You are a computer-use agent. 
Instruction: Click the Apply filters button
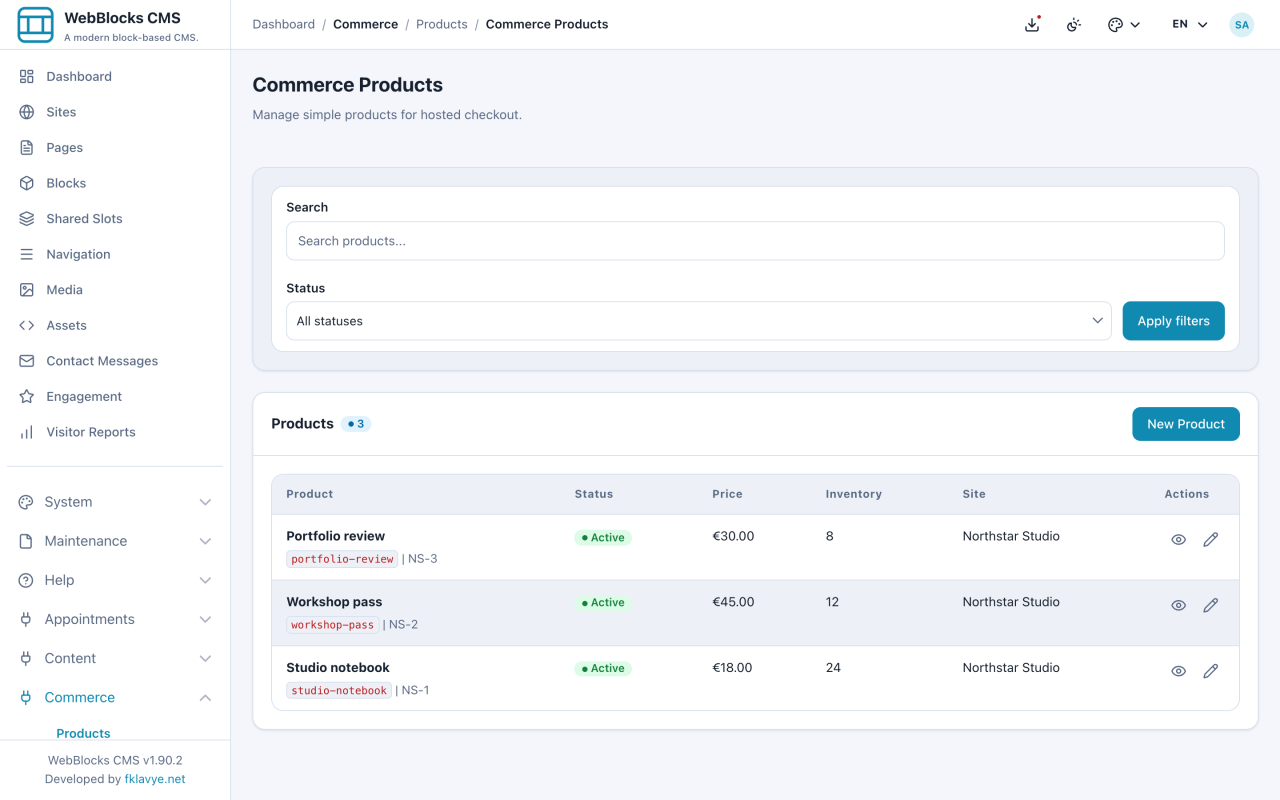[x=1173, y=321]
